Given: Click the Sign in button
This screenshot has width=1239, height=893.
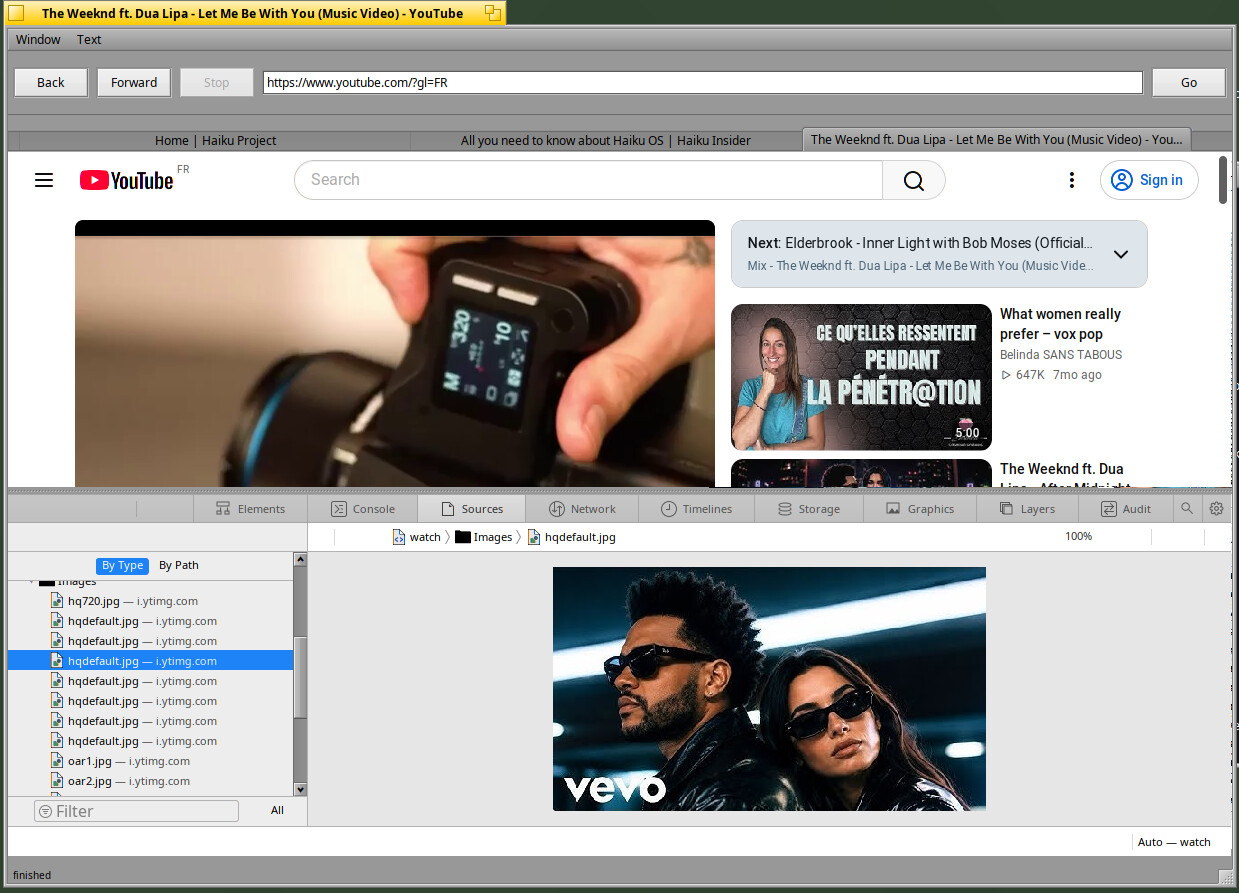Looking at the screenshot, I should point(1149,180).
